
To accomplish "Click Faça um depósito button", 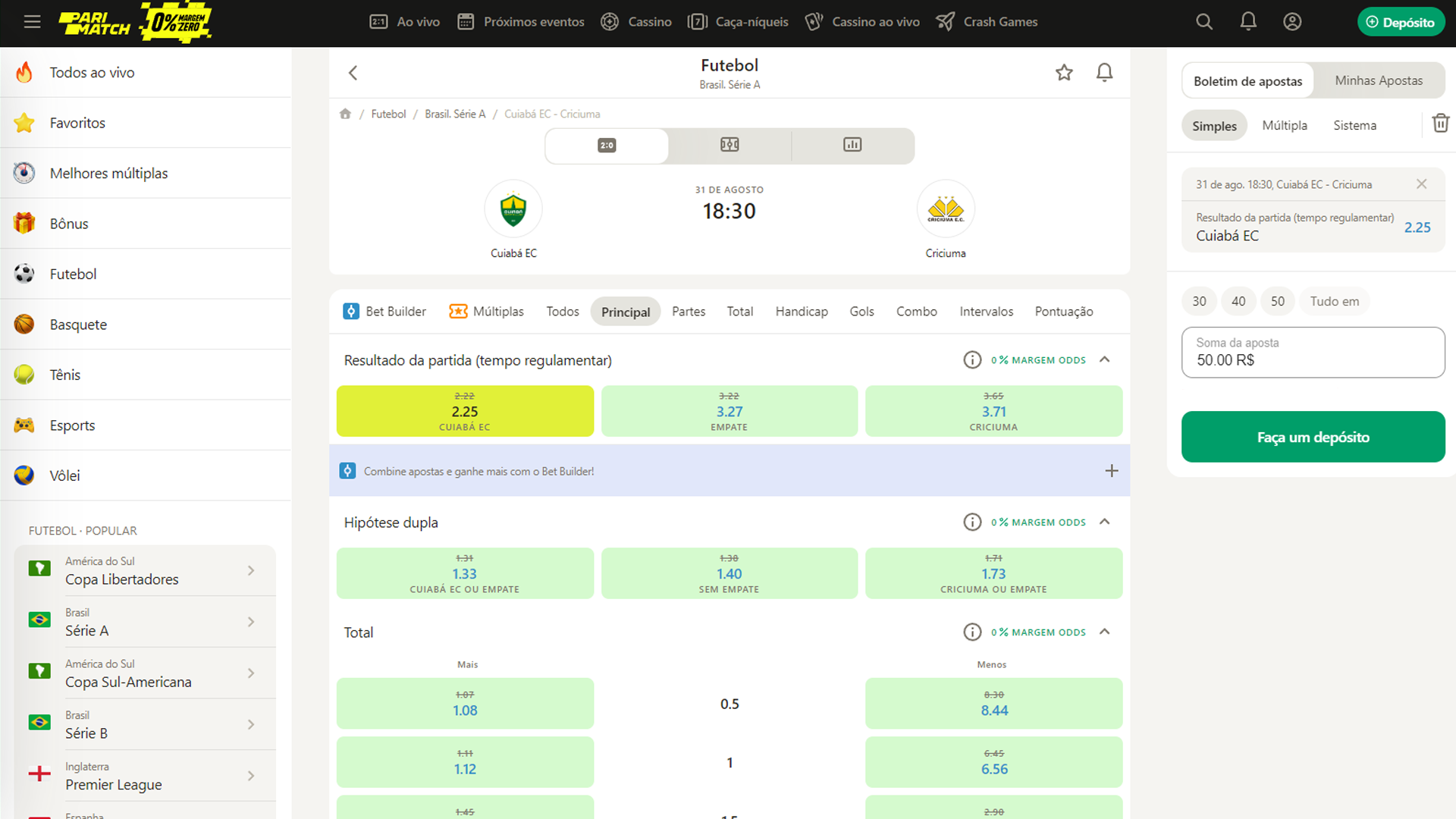I will coord(1313,437).
